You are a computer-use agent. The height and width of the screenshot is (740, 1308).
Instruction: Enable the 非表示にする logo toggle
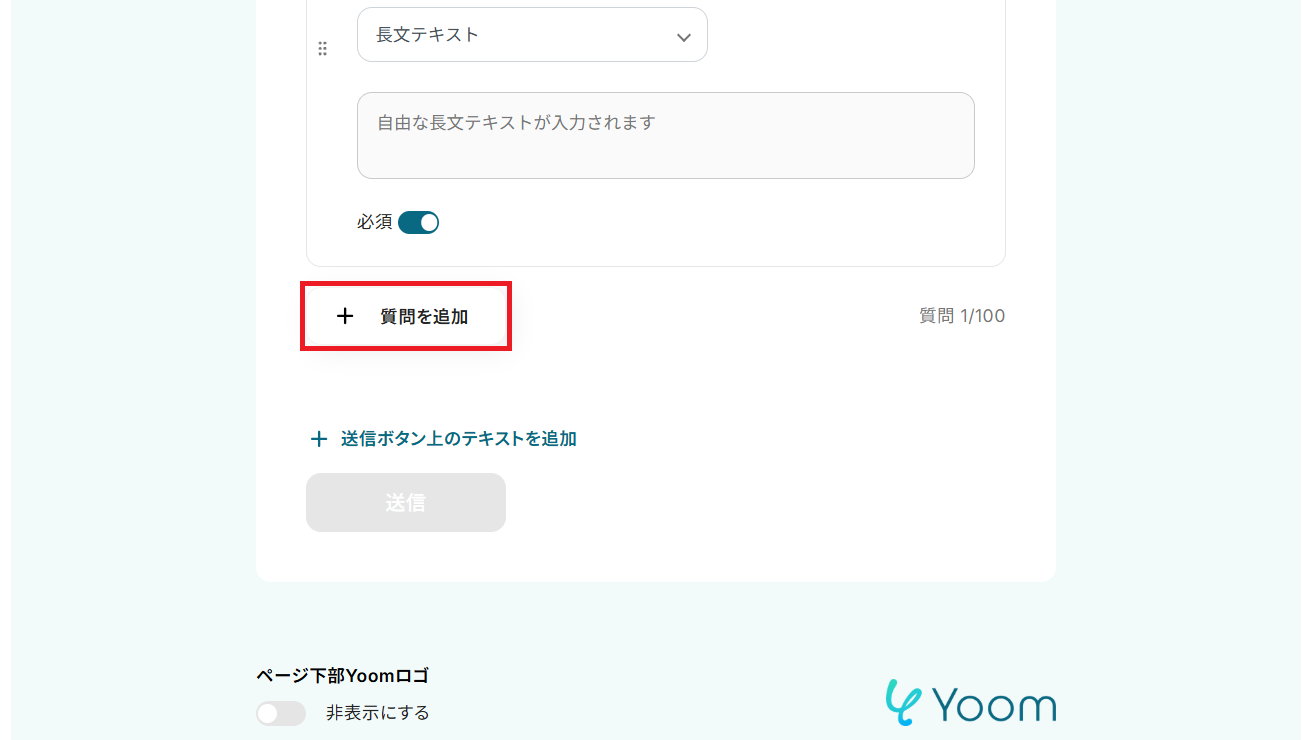tap(280, 713)
